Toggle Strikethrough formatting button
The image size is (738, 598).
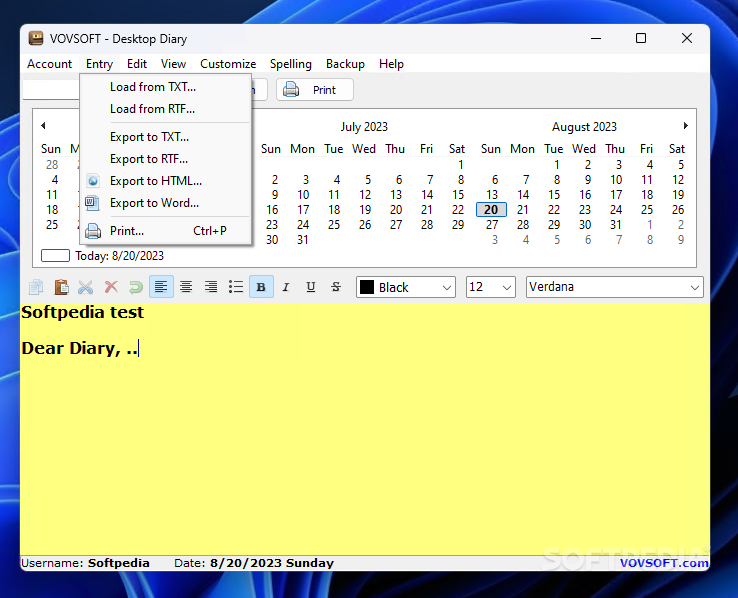point(336,287)
